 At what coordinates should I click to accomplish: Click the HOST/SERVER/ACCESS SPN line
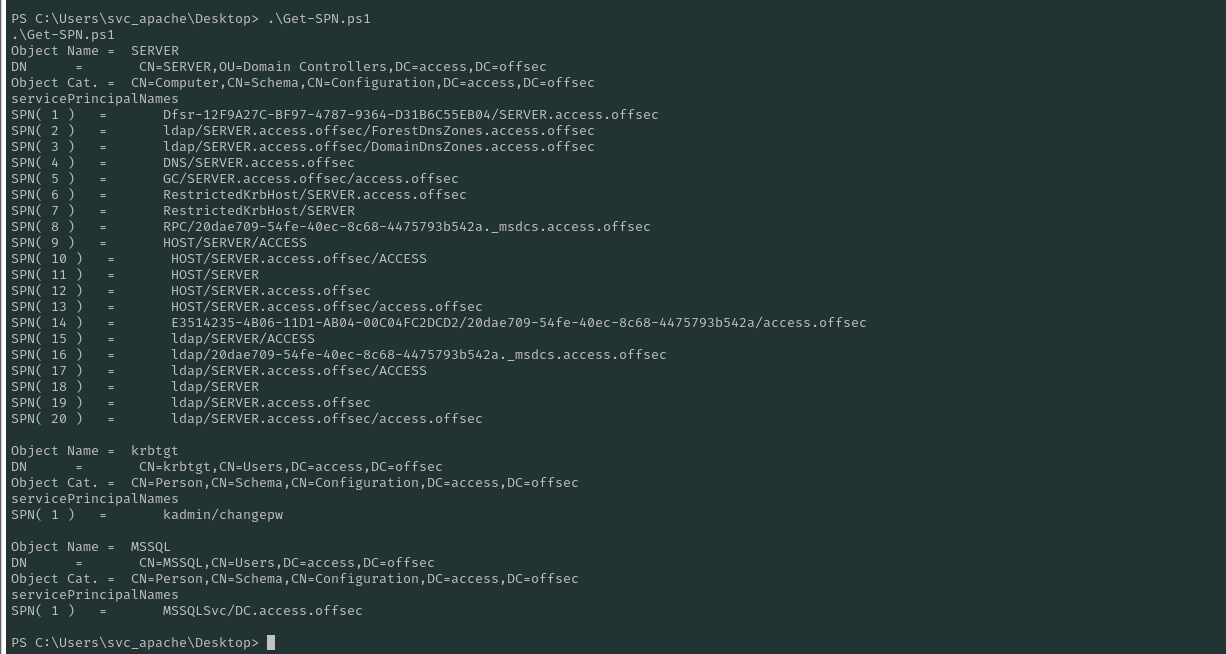[234, 243]
